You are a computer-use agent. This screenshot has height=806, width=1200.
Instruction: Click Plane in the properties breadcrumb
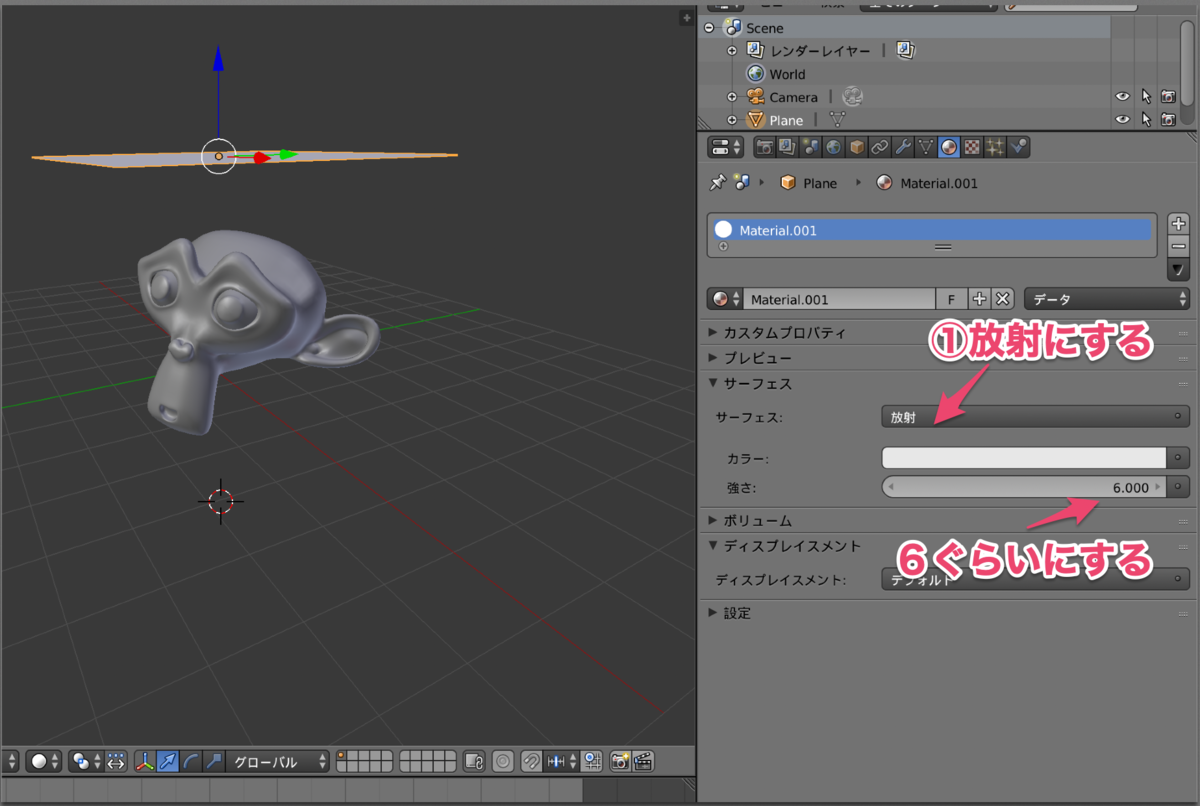pos(820,183)
